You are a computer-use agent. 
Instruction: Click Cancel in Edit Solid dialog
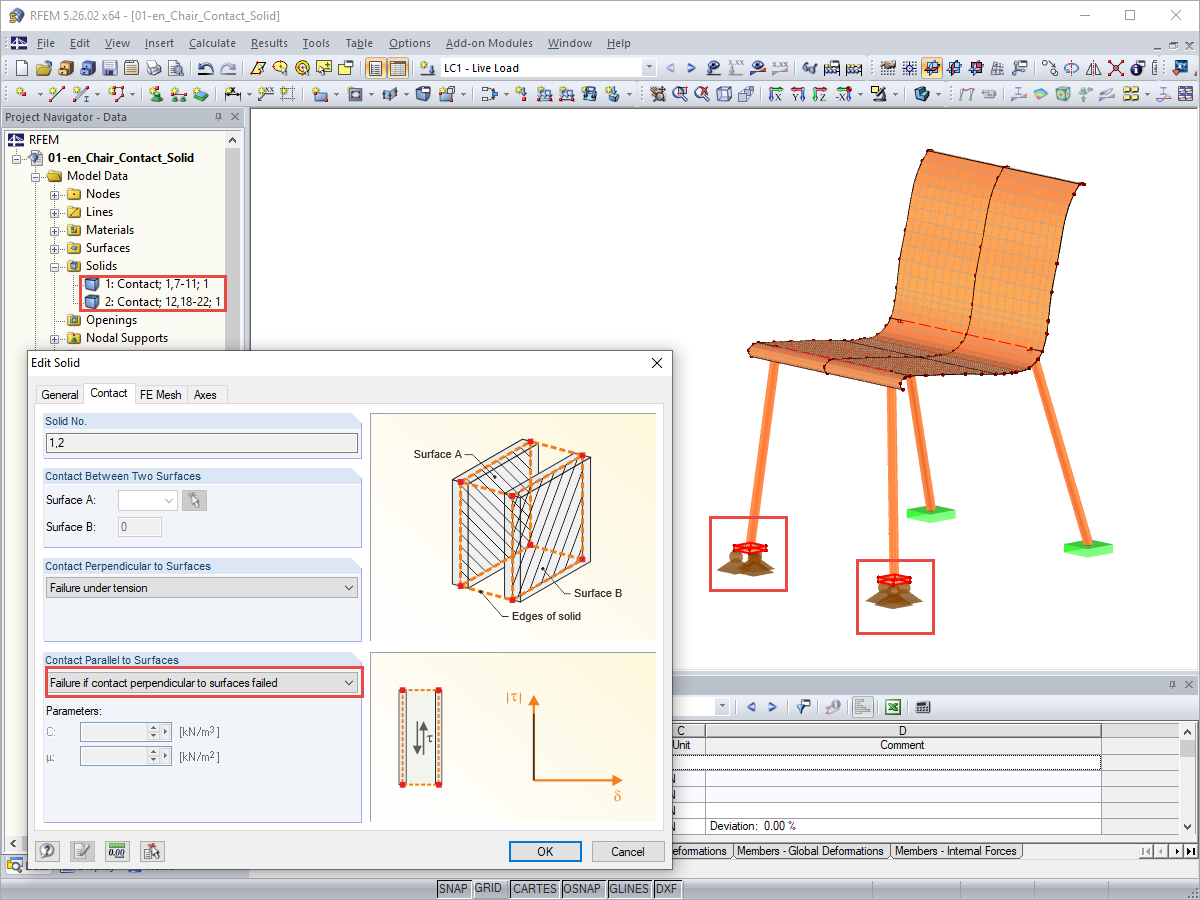click(628, 852)
